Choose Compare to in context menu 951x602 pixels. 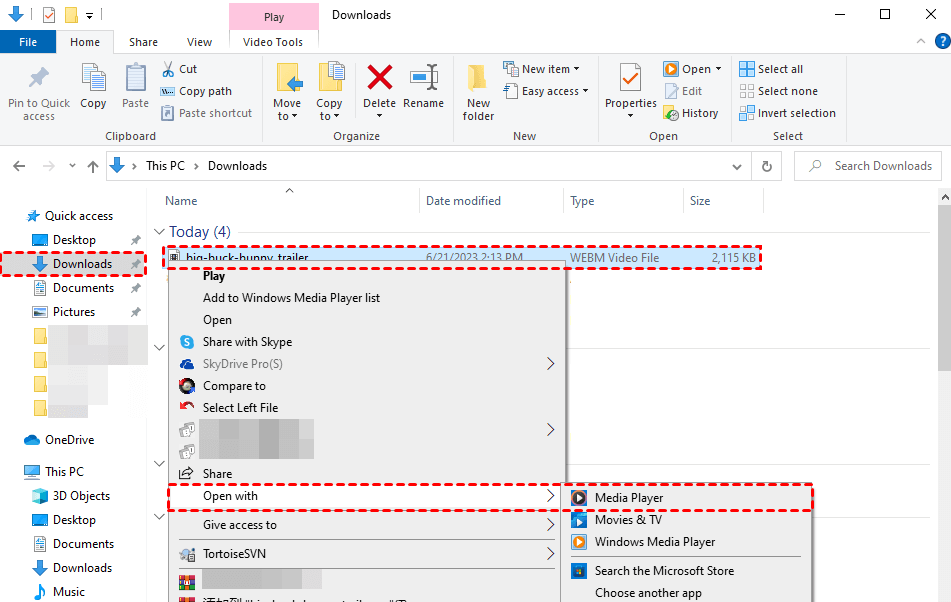pos(234,386)
